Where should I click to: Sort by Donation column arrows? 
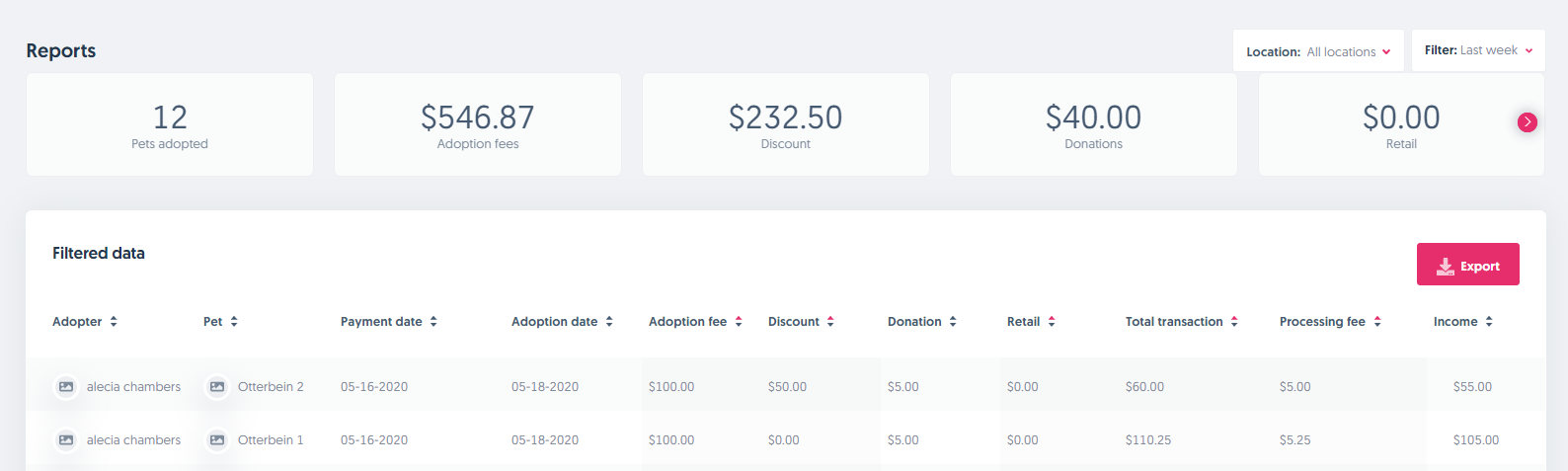pos(953,322)
